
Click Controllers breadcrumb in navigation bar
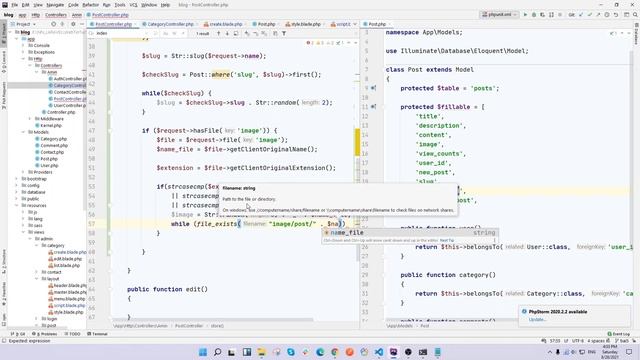pos(56,15)
